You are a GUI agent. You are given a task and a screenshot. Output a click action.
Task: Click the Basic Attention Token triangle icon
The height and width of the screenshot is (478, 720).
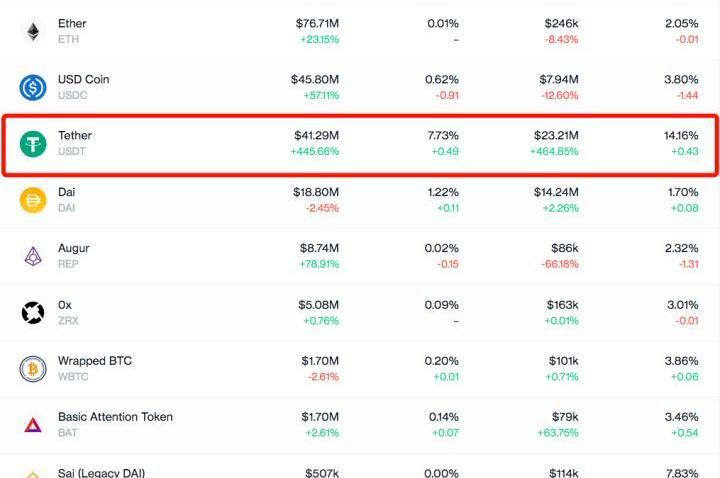coord(33,425)
